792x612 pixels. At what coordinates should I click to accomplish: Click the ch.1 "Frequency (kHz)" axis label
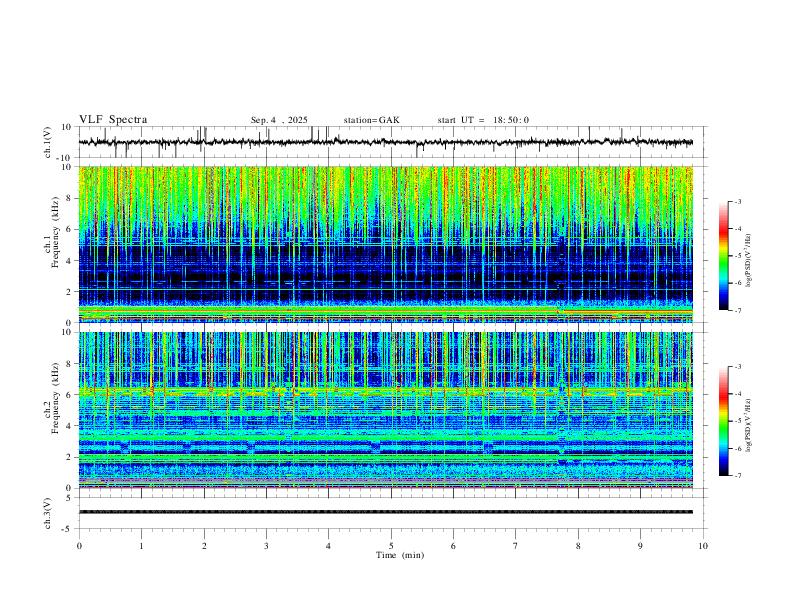pos(55,234)
